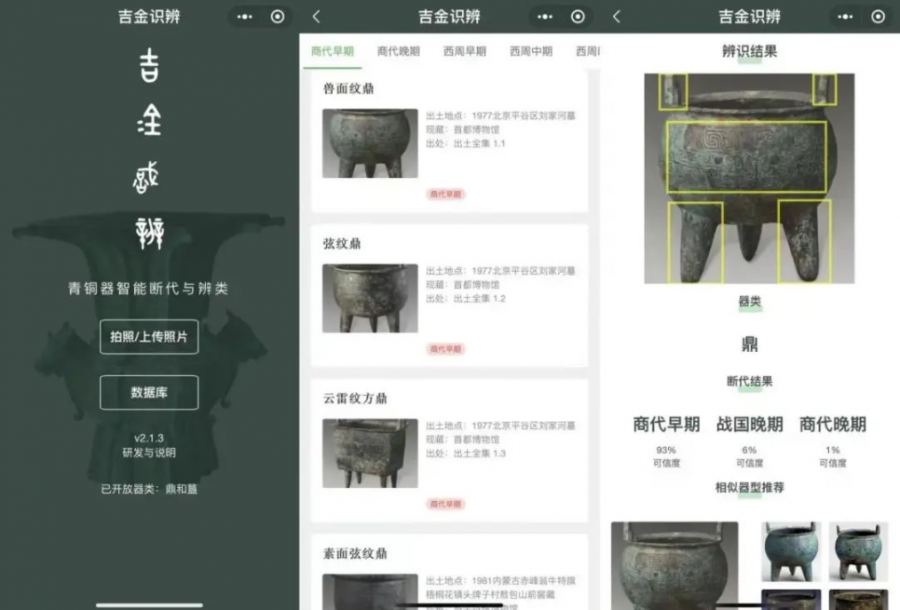Select the 商代早期 93% dating result
Image resolution: width=900 pixels, height=610 pixels.
tap(666, 441)
